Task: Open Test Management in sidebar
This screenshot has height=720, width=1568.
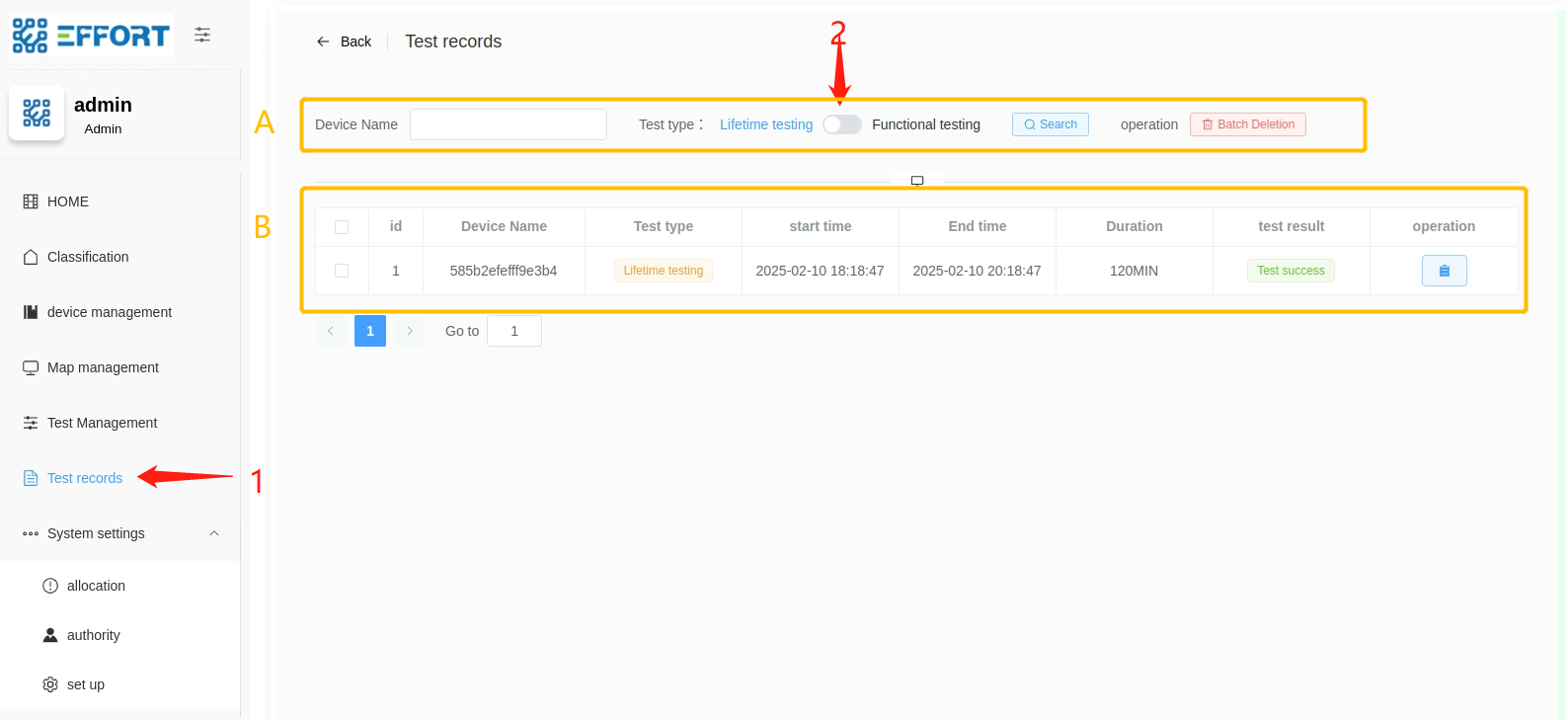Action: coord(102,423)
